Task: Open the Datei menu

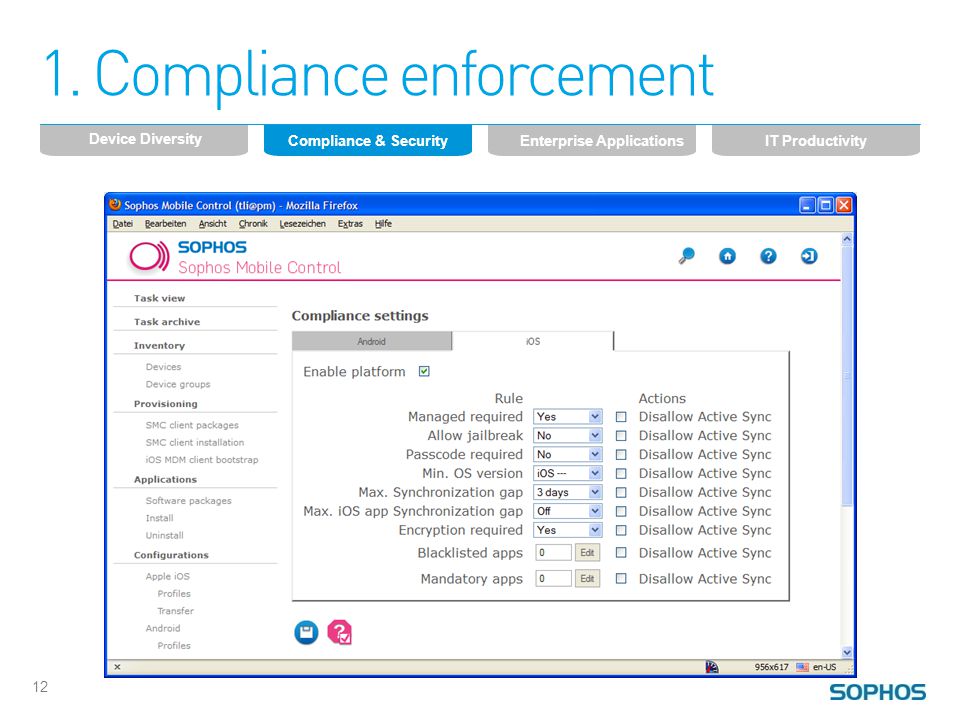Action: (122, 223)
